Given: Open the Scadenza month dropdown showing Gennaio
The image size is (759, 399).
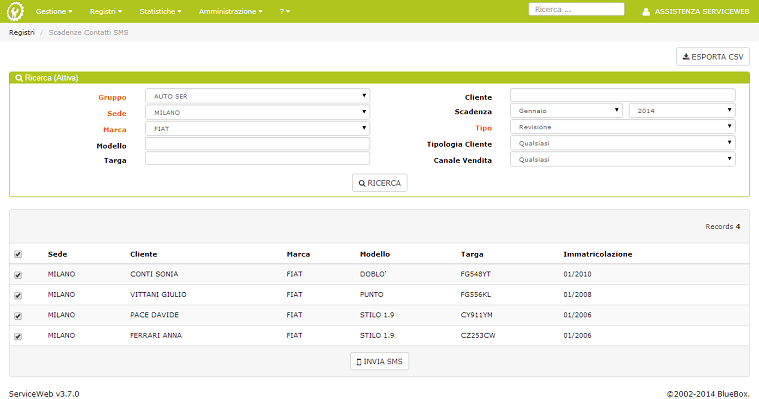Looking at the screenshot, I should (x=566, y=110).
